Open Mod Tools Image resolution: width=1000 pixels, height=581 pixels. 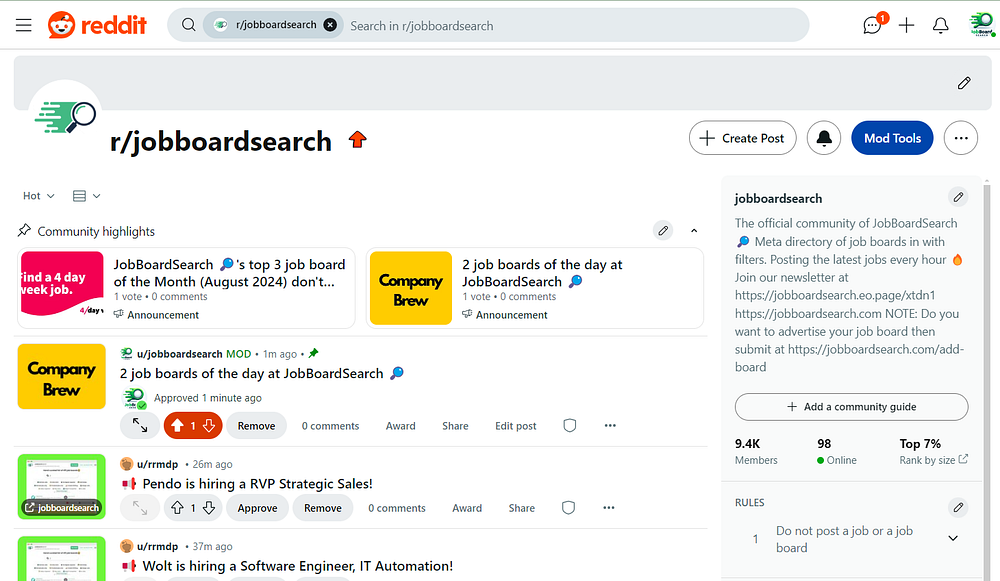click(x=892, y=138)
